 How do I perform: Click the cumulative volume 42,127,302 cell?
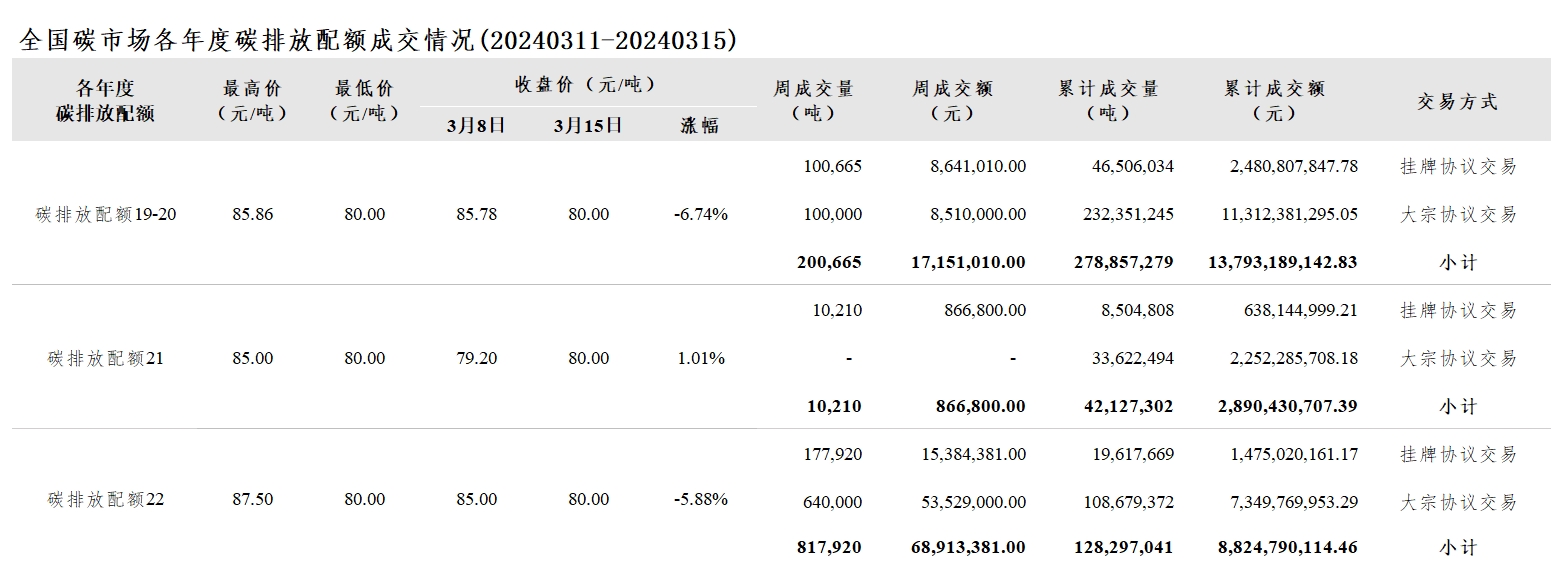[1127, 406]
